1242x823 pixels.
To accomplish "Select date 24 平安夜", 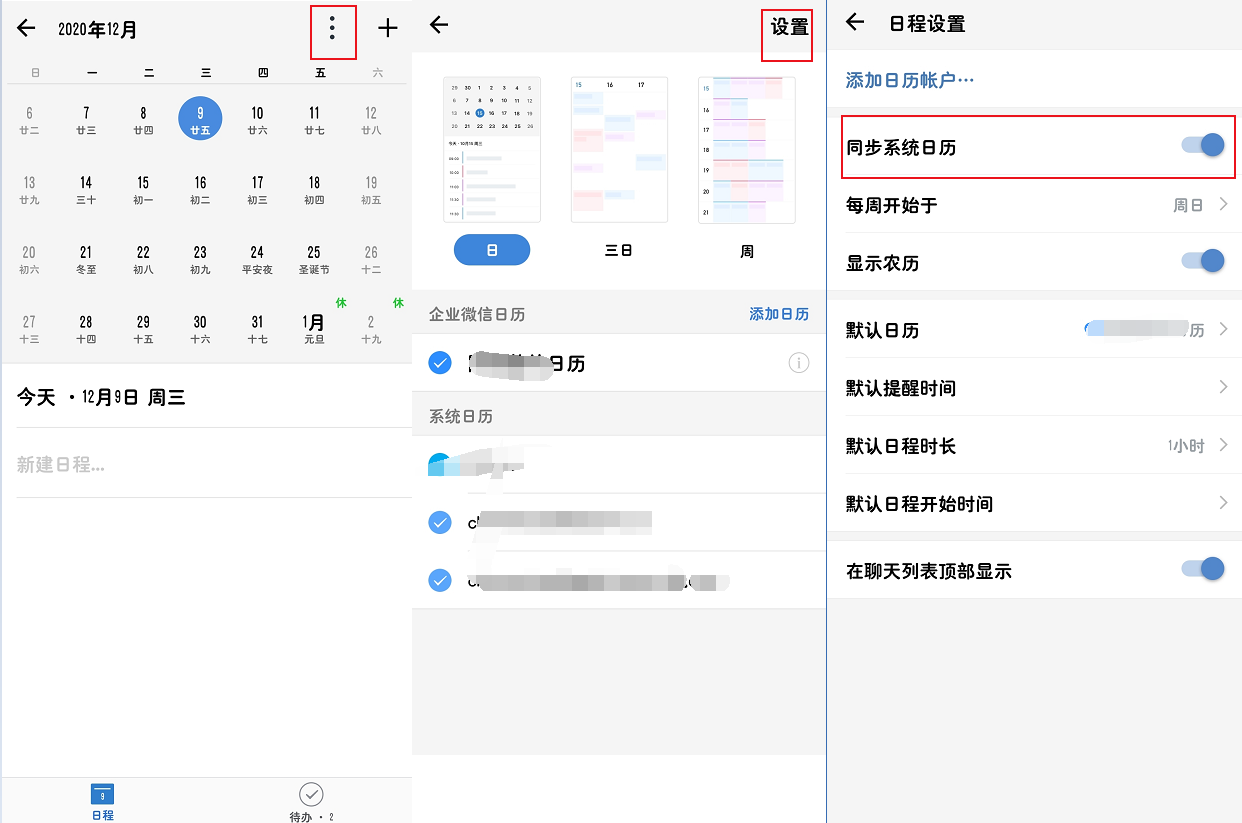I will [257, 260].
